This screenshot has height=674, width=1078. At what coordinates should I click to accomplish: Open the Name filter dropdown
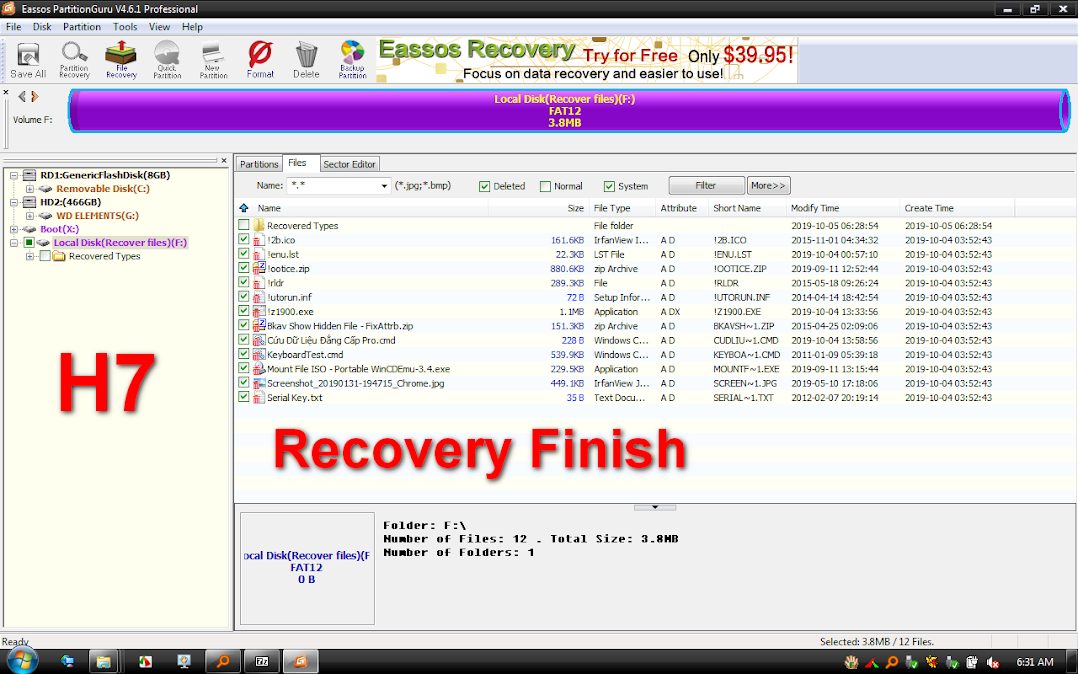(384, 186)
